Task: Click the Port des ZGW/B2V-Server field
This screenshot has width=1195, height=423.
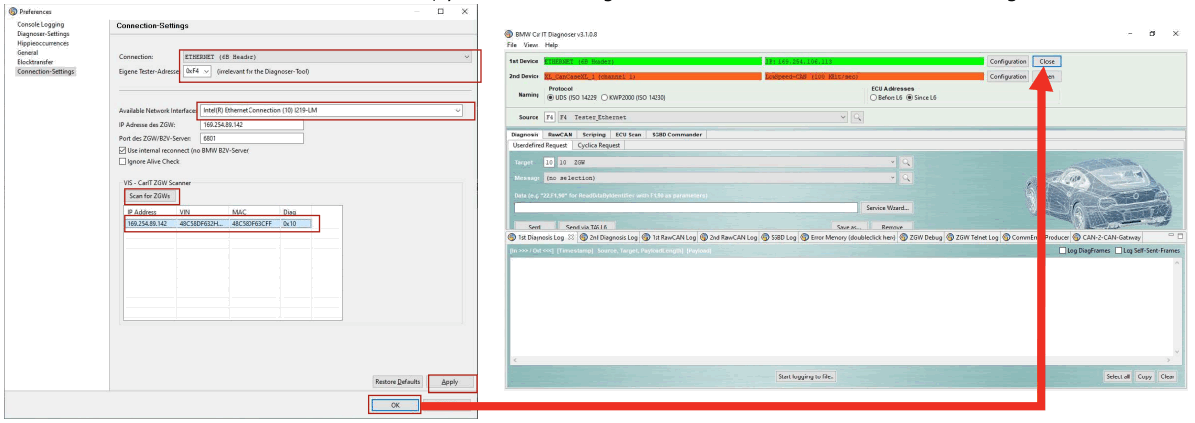Action: click(x=251, y=139)
